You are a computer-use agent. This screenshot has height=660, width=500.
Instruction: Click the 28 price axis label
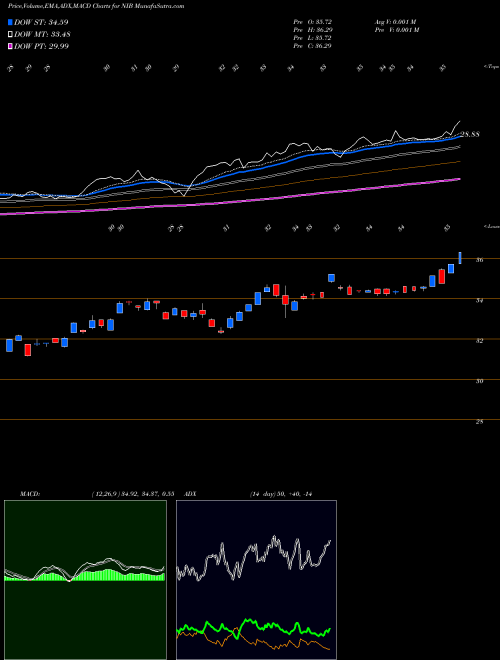point(479,421)
